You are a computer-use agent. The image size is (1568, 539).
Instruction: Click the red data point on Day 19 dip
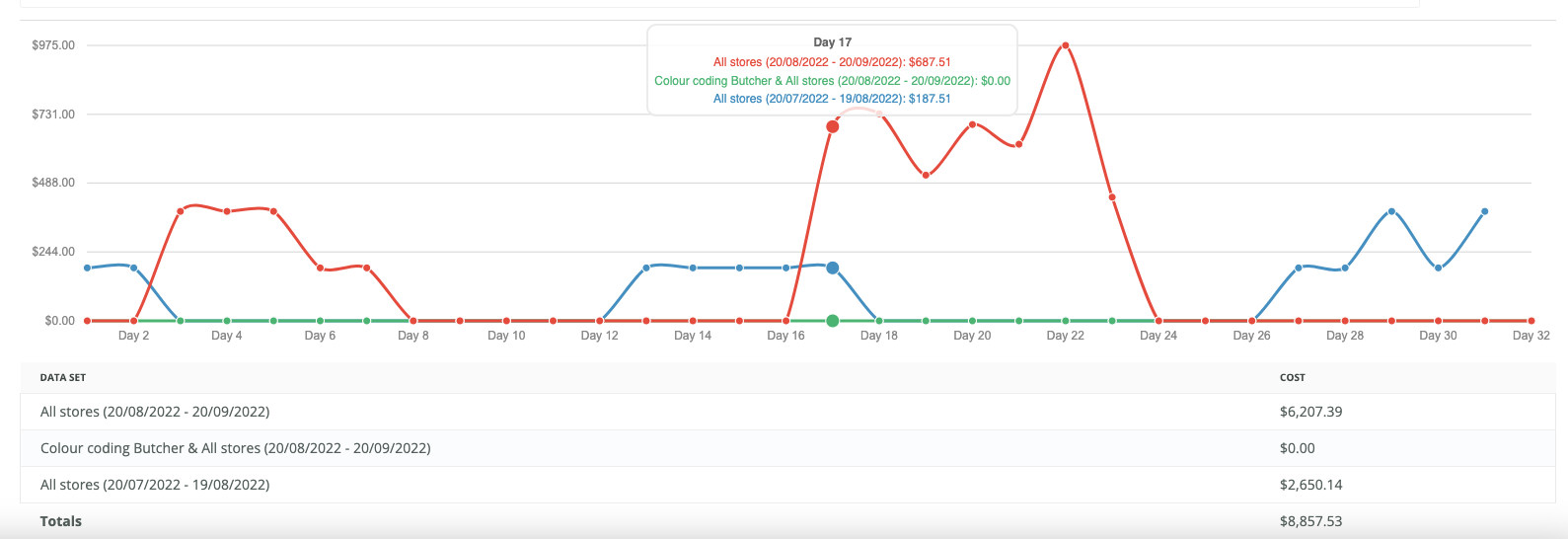pos(926,175)
